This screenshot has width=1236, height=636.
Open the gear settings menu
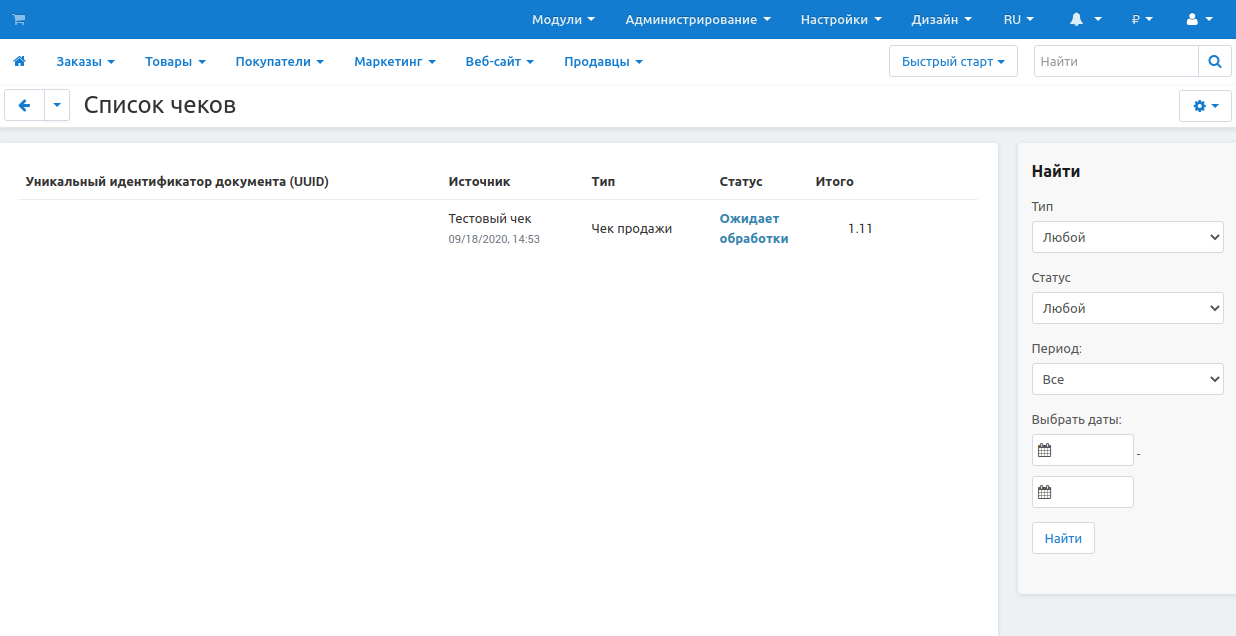(1206, 105)
